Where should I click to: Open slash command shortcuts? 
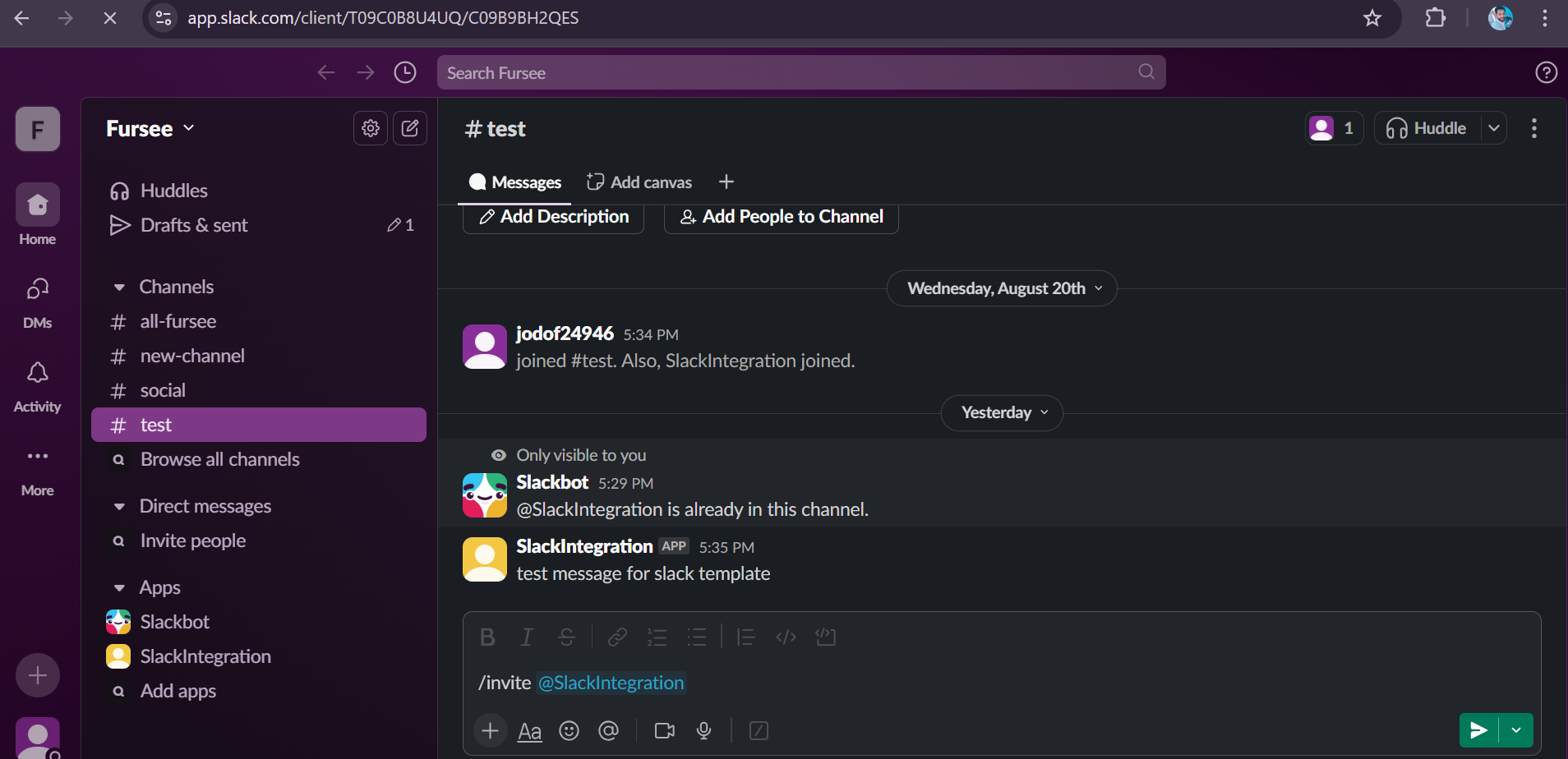(x=759, y=730)
